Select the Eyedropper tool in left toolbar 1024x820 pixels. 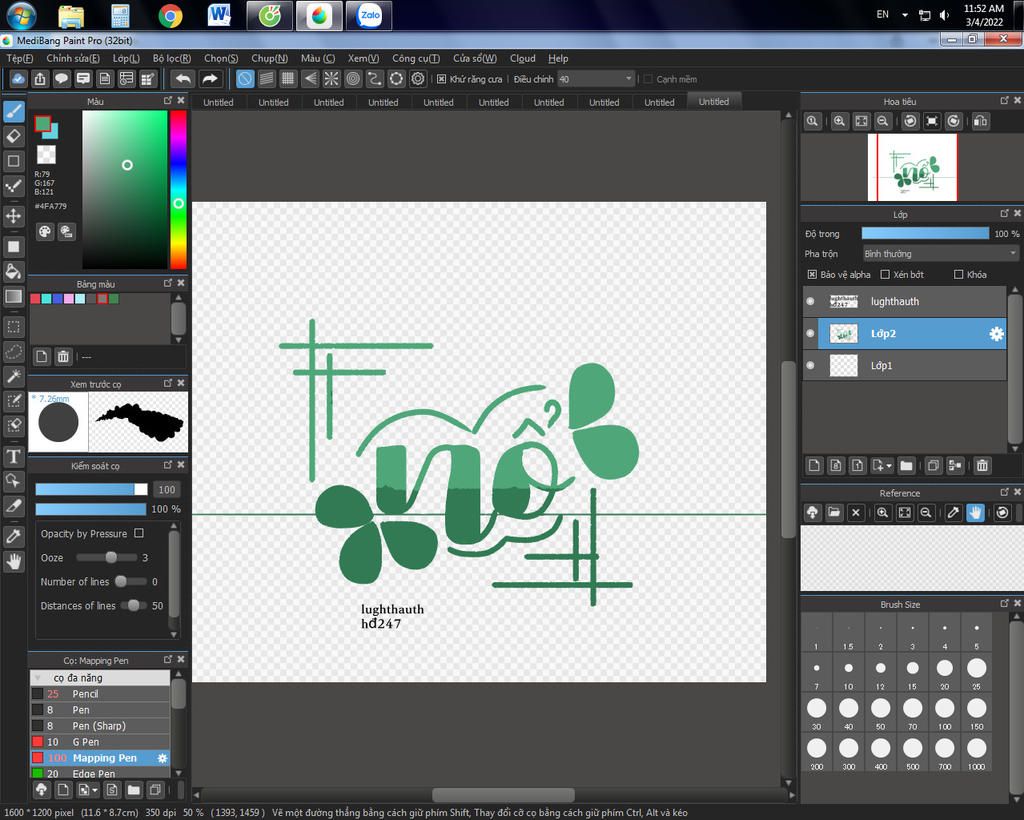click(x=14, y=537)
